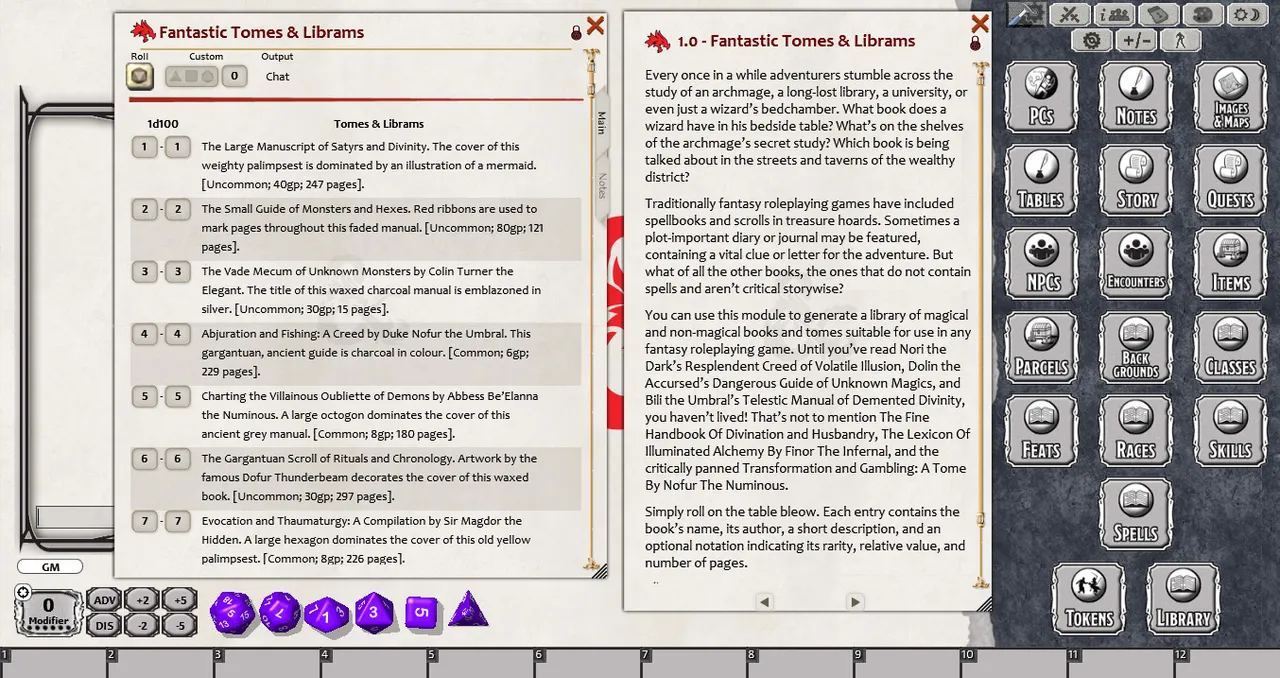Click the red dragon link icon of table window
The height and width of the screenshot is (678, 1280).
point(143,31)
